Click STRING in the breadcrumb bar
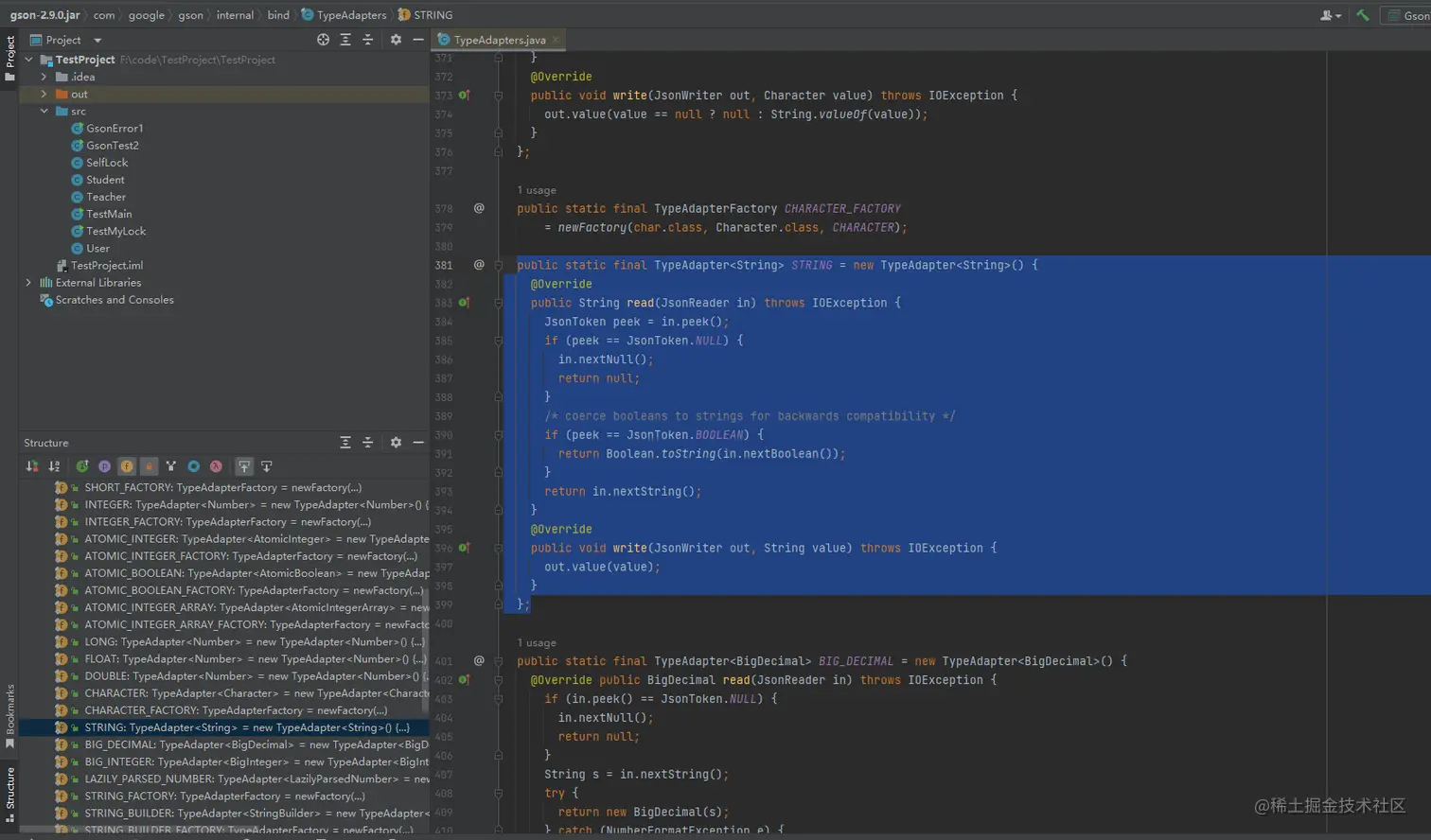 click(x=425, y=15)
